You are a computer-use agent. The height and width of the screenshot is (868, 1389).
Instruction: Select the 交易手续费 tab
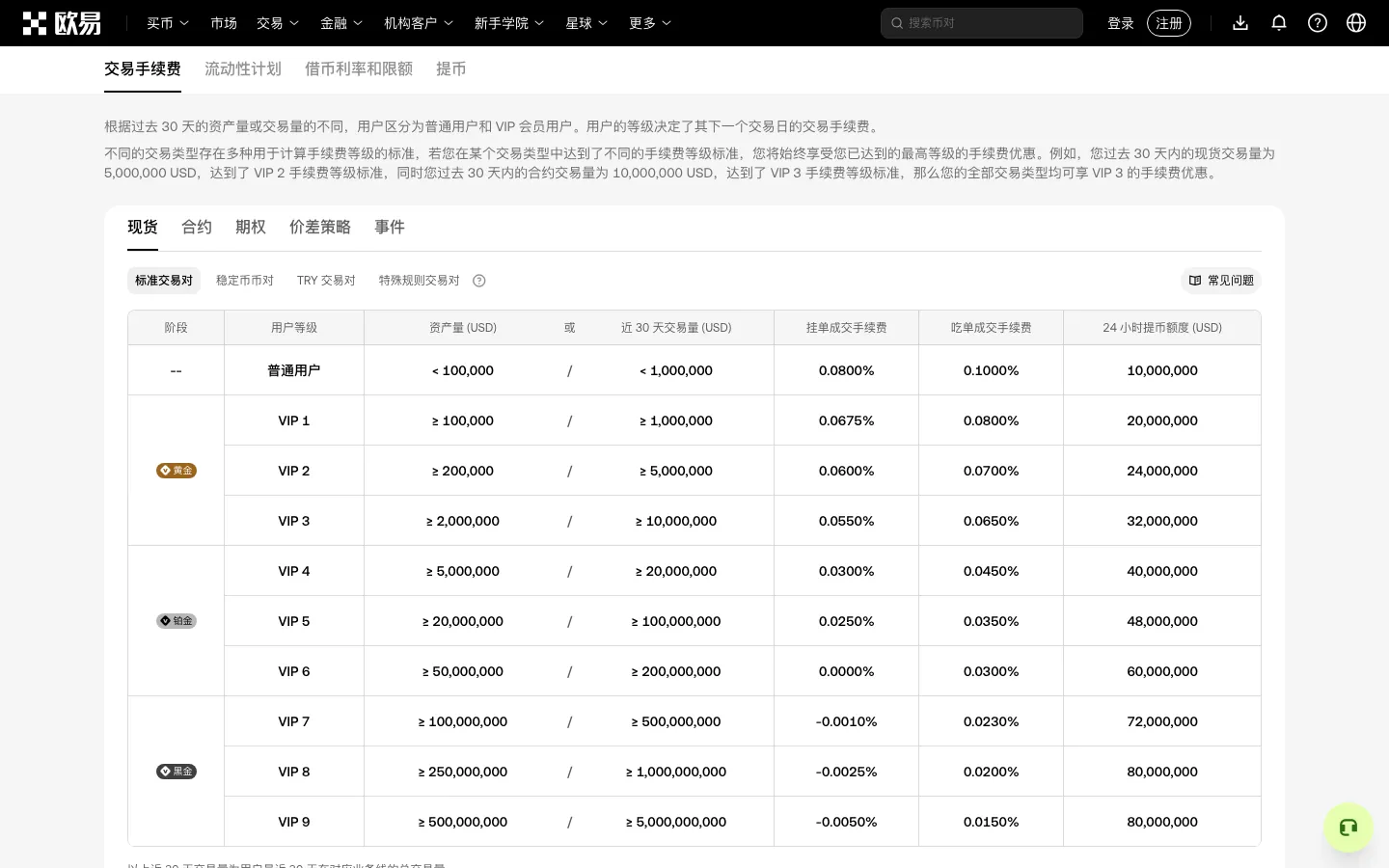143,69
